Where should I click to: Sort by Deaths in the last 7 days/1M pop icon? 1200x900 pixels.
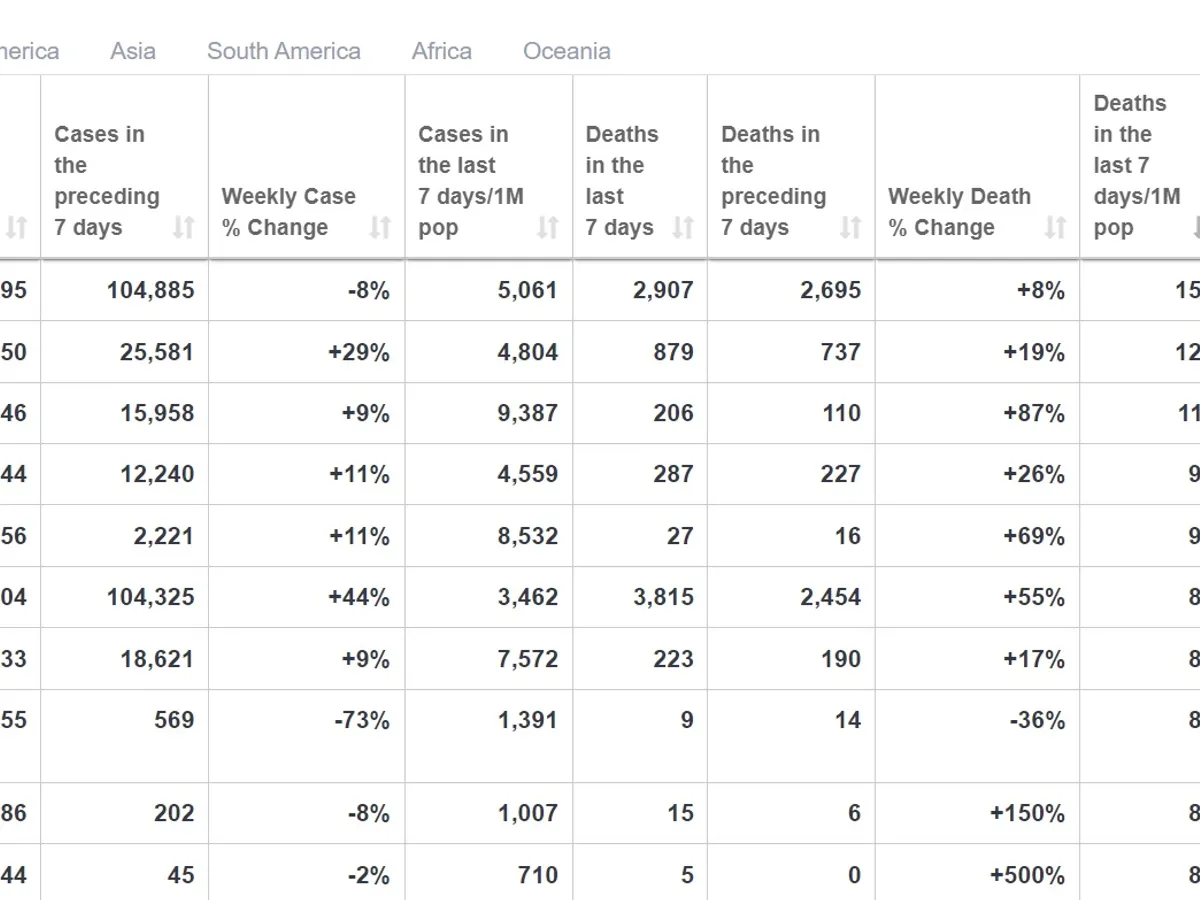coord(1196,228)
